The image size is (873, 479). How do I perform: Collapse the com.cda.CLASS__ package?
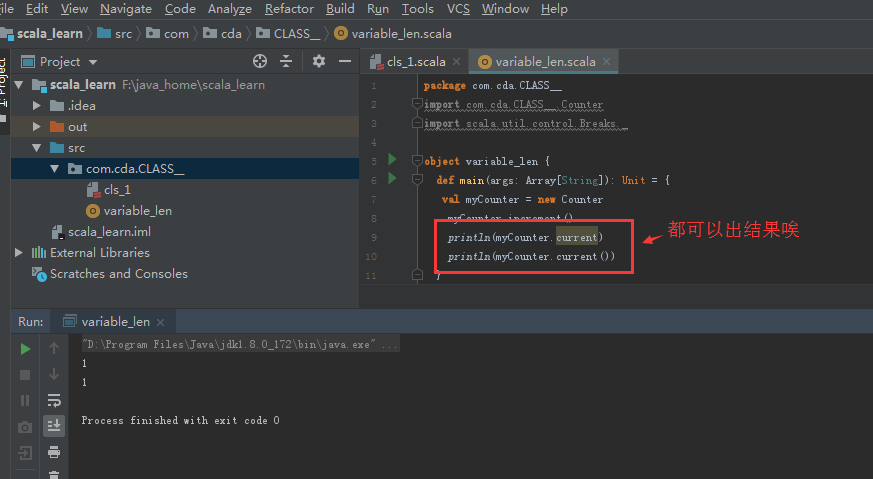click(55, 169)
